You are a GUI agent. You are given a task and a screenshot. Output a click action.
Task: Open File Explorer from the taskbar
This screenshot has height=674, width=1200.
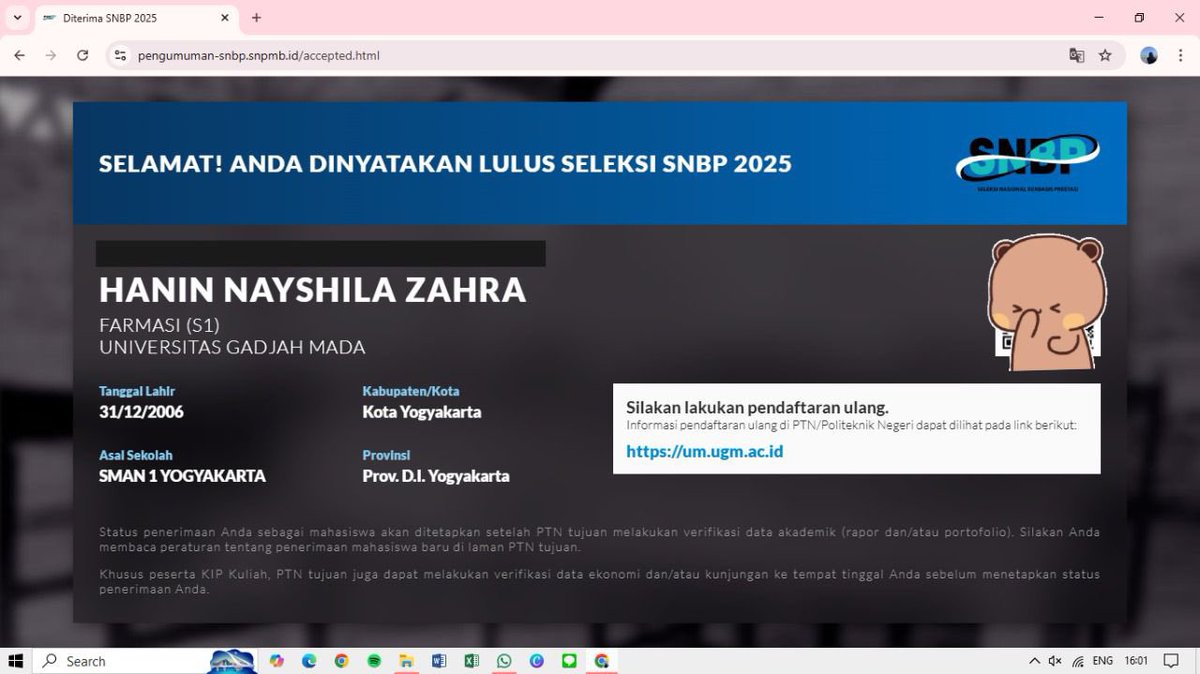tap(406, 661)
